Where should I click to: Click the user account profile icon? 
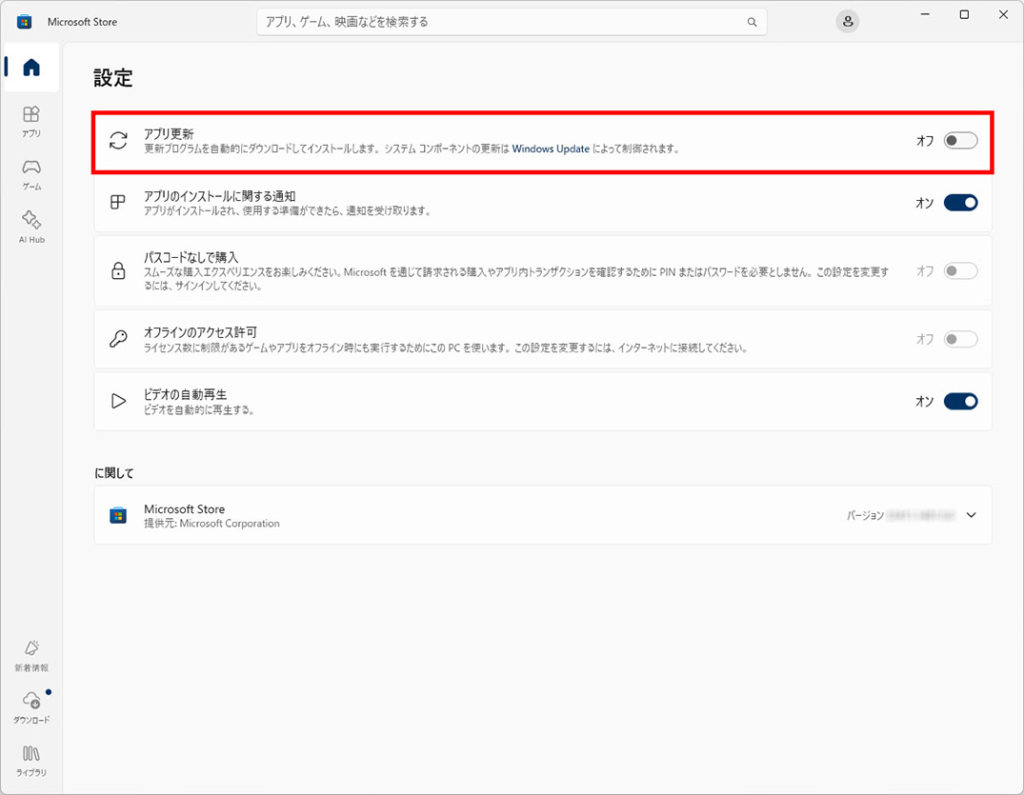(847, 22)
